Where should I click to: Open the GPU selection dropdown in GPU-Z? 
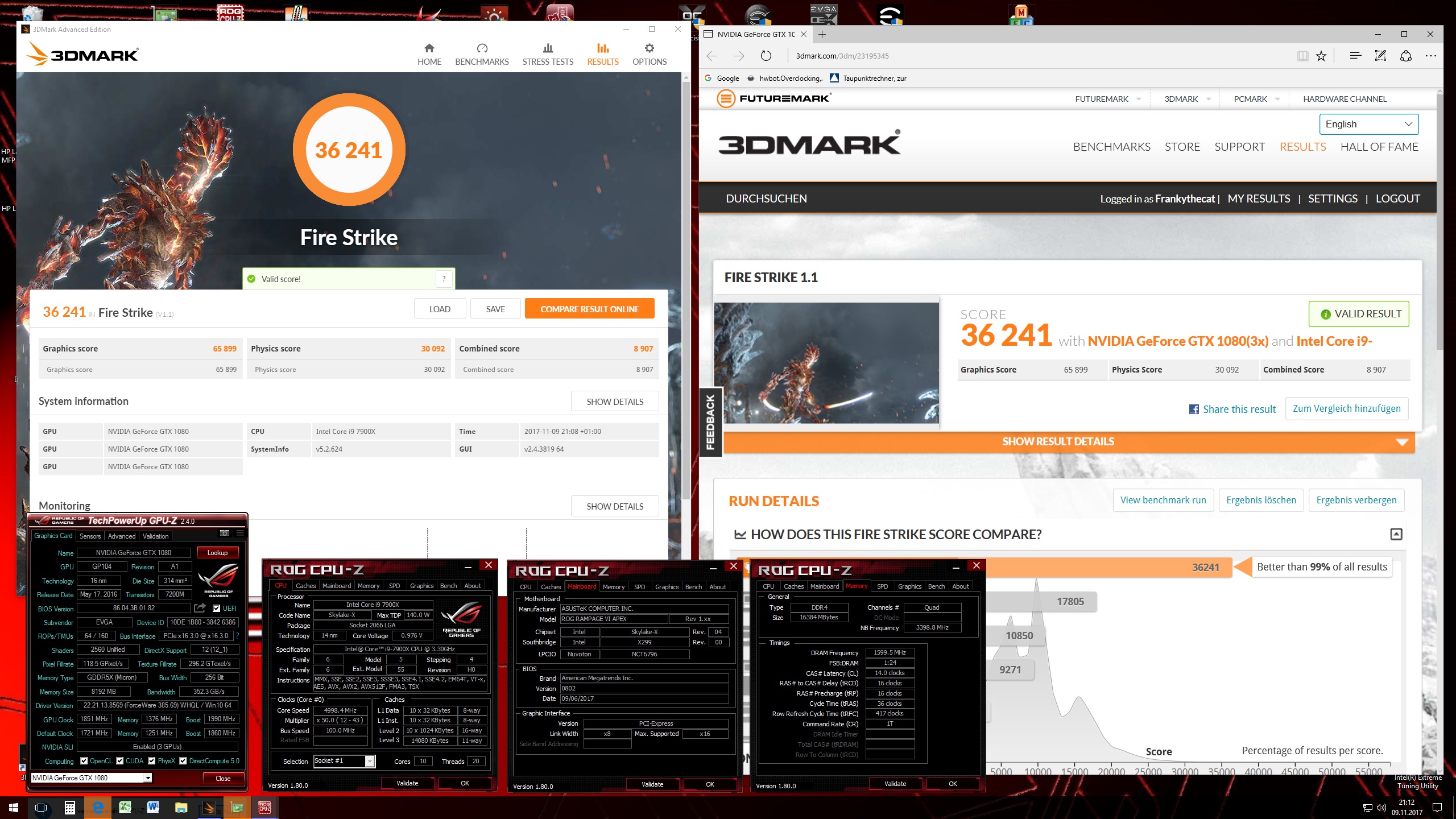coord(92,778)
